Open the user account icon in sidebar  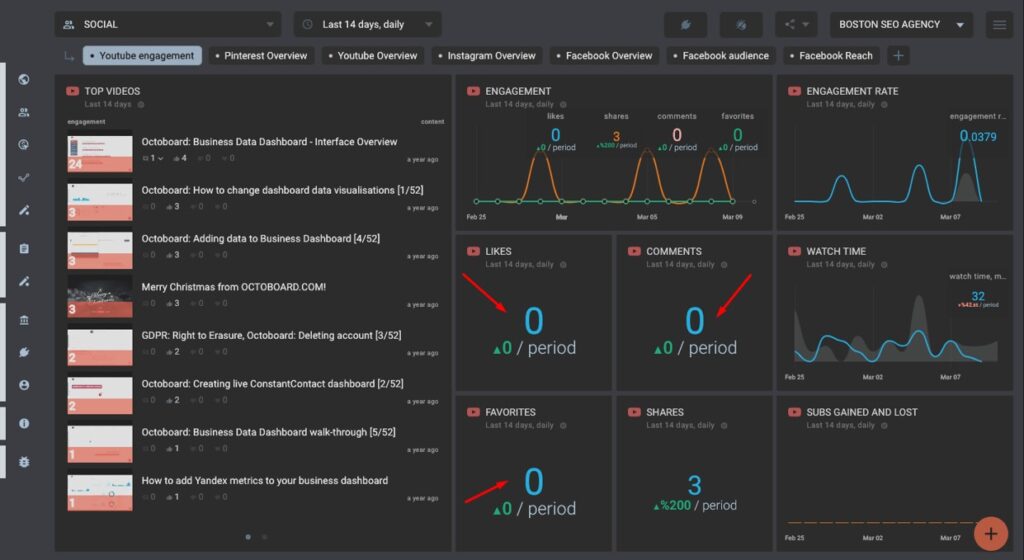pos(24,385)
